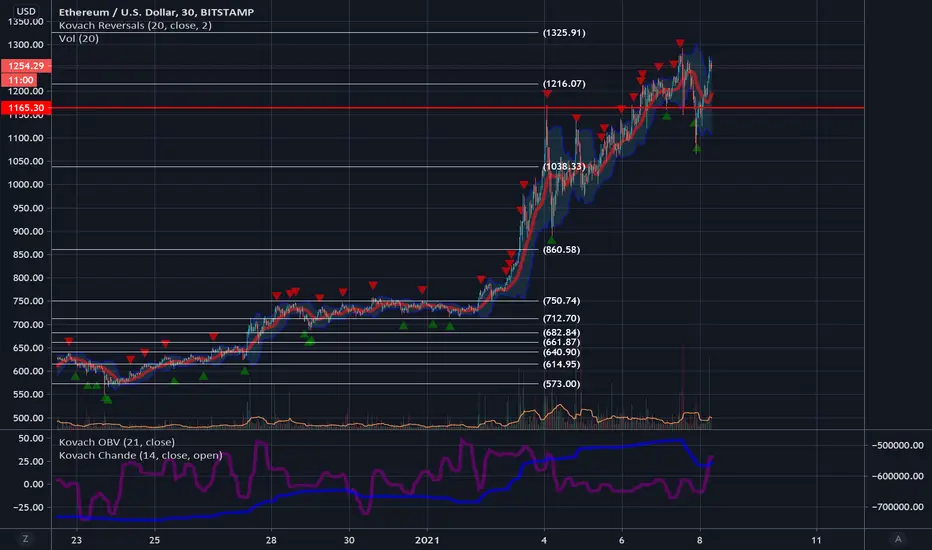The width and height of the screenshot is (932, 550).
Task: Select the (1038.33) level label
Action: pyautogui.click(x=563, y=166)
